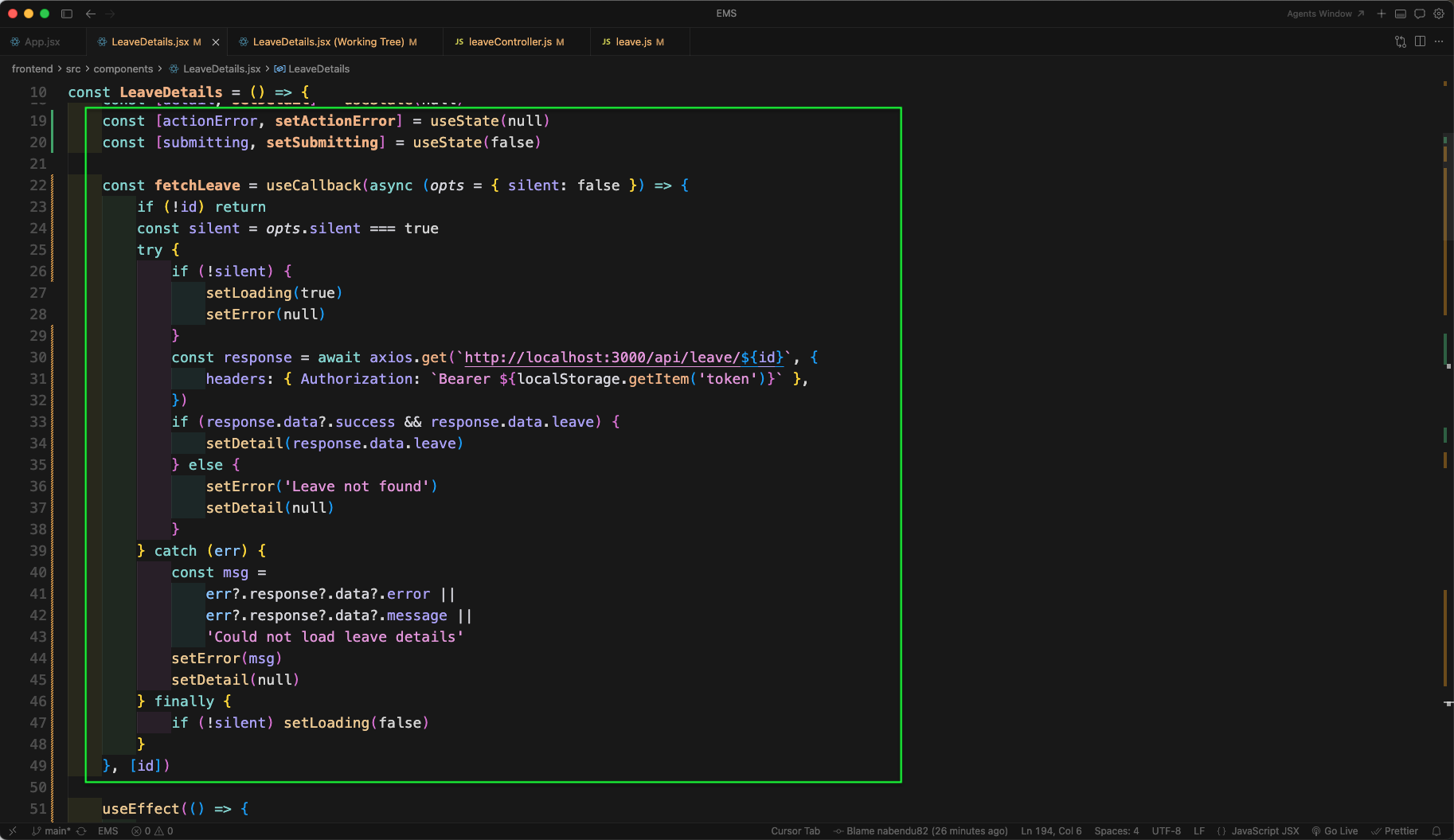Close the LeaveDetails.jsx tab
This screenshot has width=1454, height=840.
[x=215, y=42]
